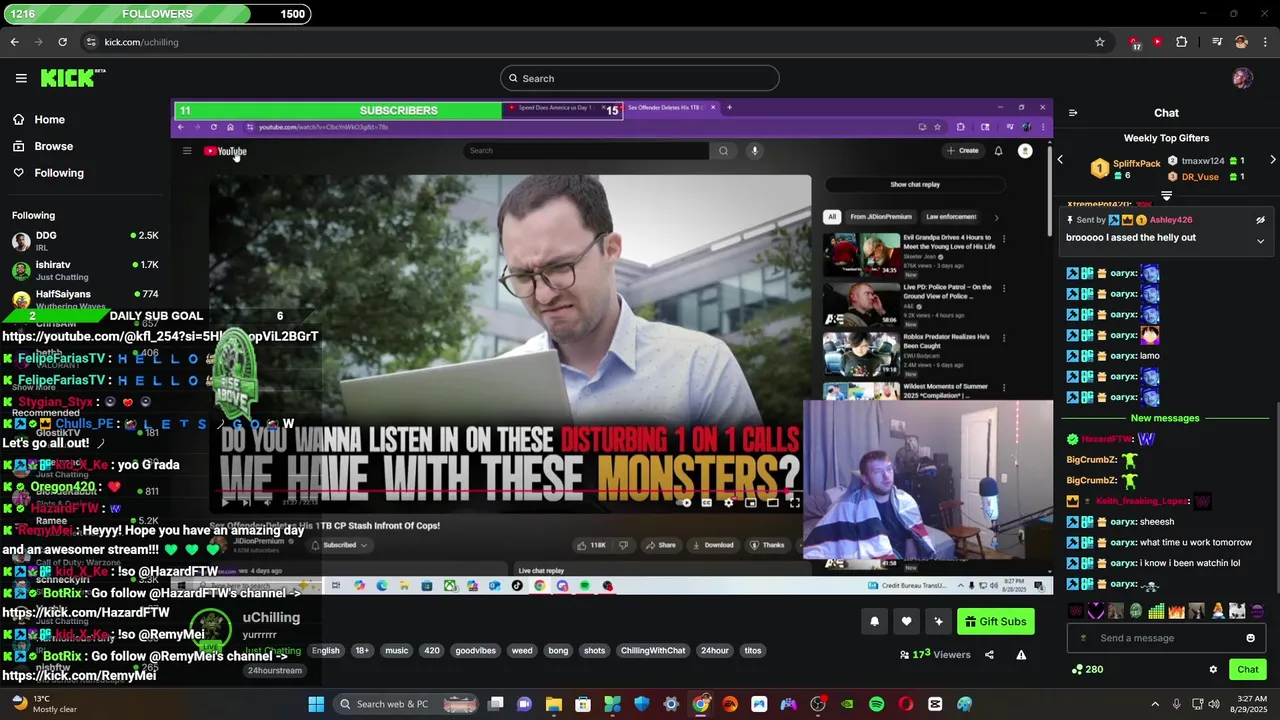The height and width of the screenshot is (720, 1280).
Task: Select the goodvibes tag
Action: [x=476, y=651]
